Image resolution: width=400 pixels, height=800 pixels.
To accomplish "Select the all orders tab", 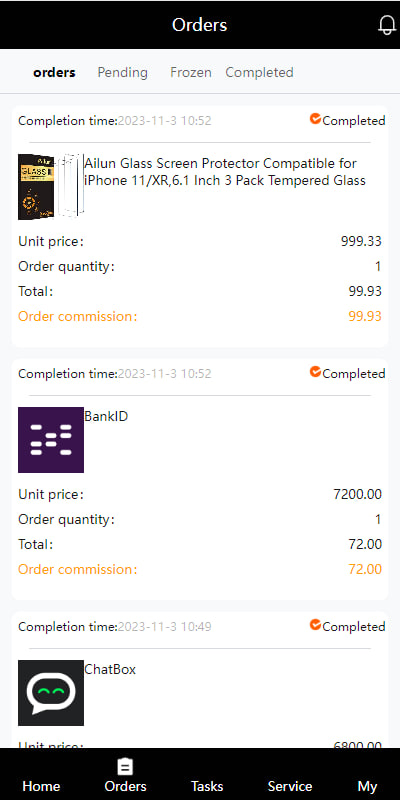I will 54,72.
